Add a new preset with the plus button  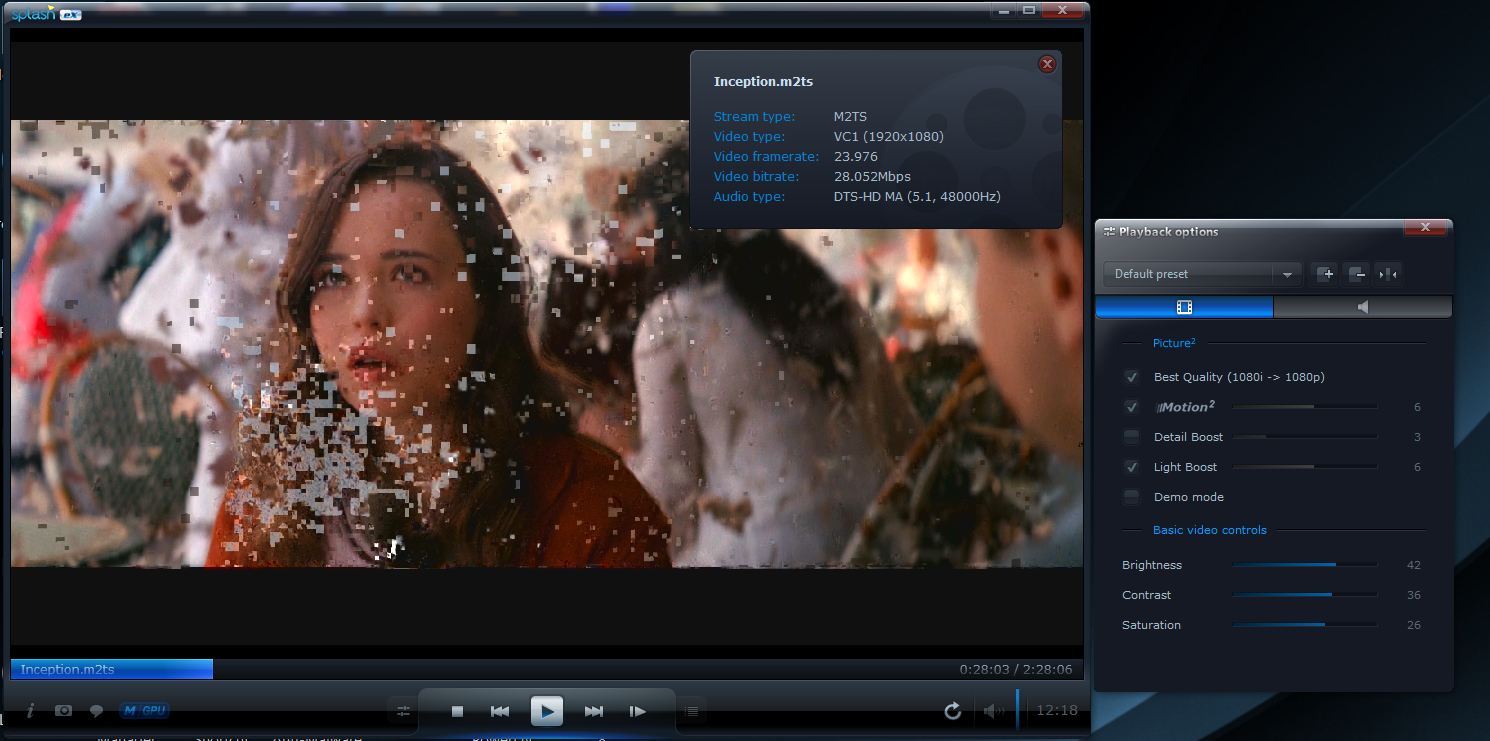1326,274
